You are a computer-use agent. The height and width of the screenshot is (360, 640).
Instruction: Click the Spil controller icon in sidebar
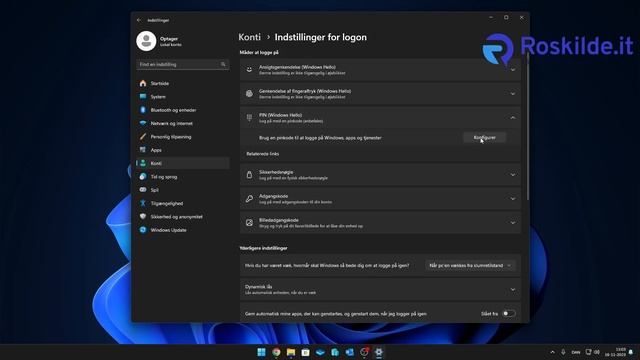143,190
